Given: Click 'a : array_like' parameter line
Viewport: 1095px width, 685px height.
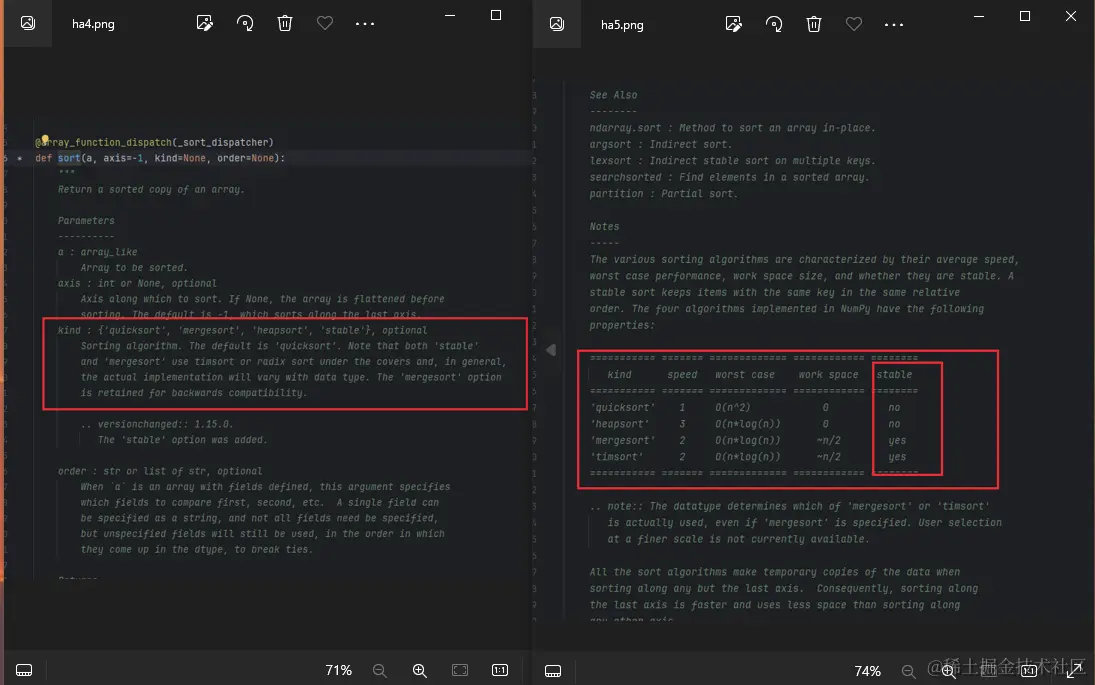Looking at the screenshot, I should click(97, 252).
